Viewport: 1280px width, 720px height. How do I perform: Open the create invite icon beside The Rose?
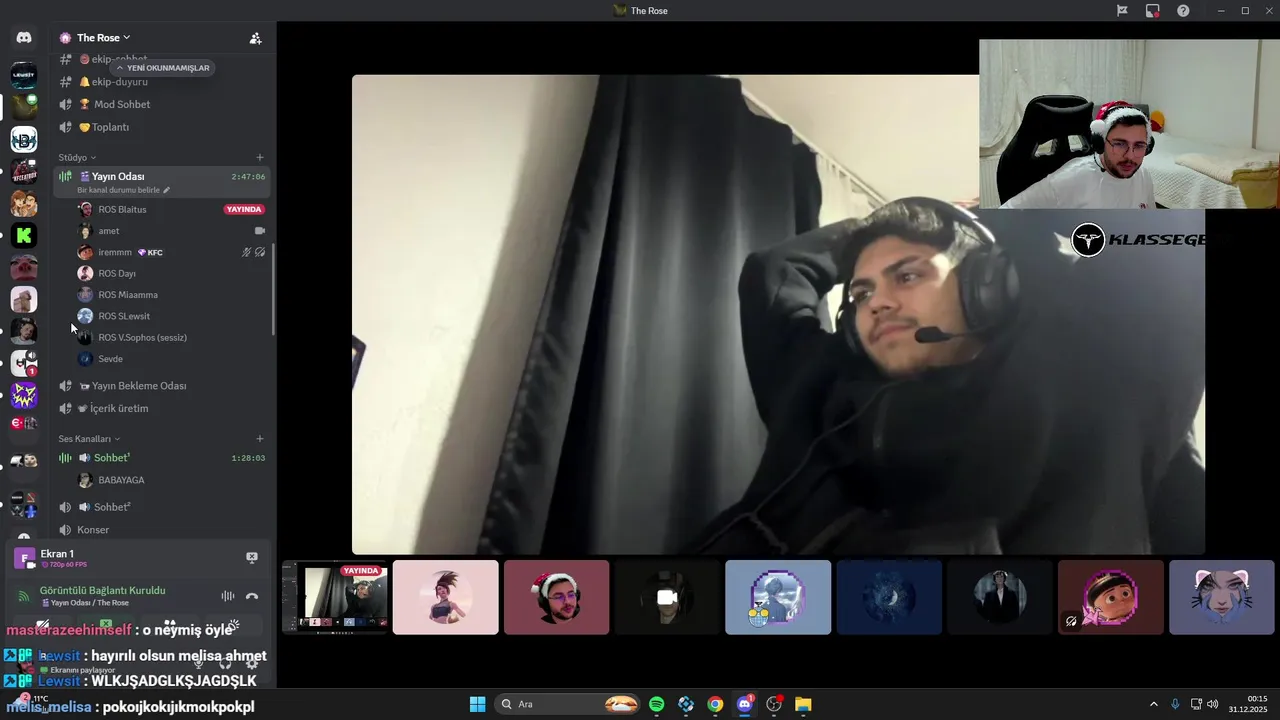[255, 38]
